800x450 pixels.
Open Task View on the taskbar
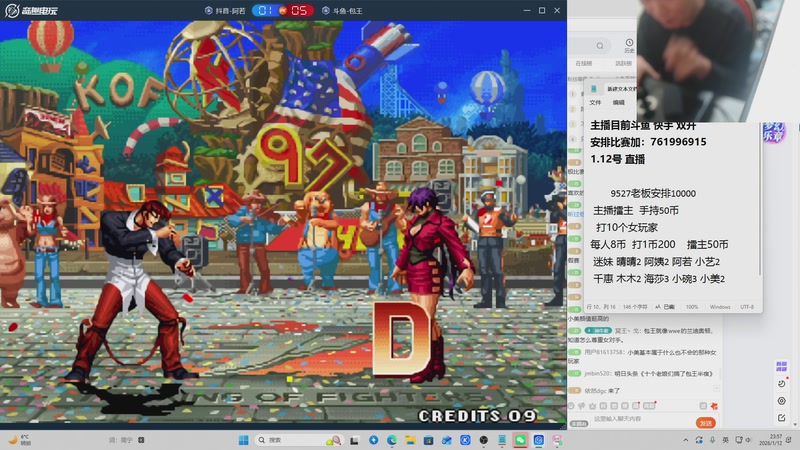click(x=354, y=440)
